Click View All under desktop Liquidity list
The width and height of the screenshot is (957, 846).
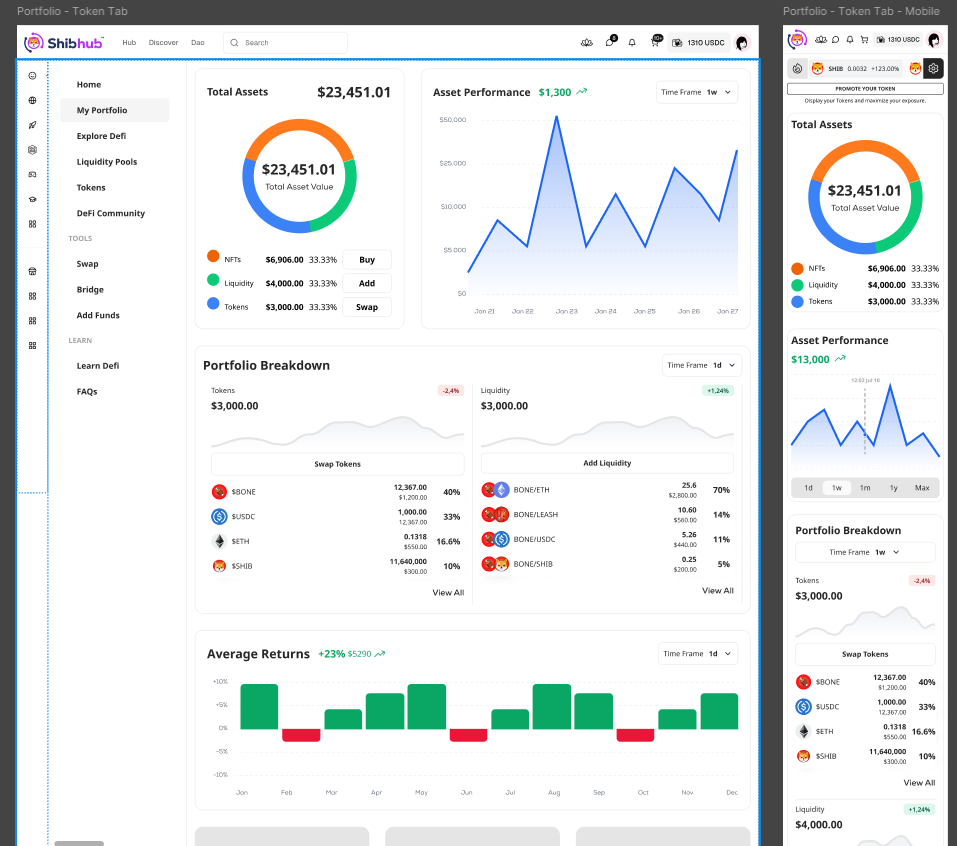(x=718, y=590)
